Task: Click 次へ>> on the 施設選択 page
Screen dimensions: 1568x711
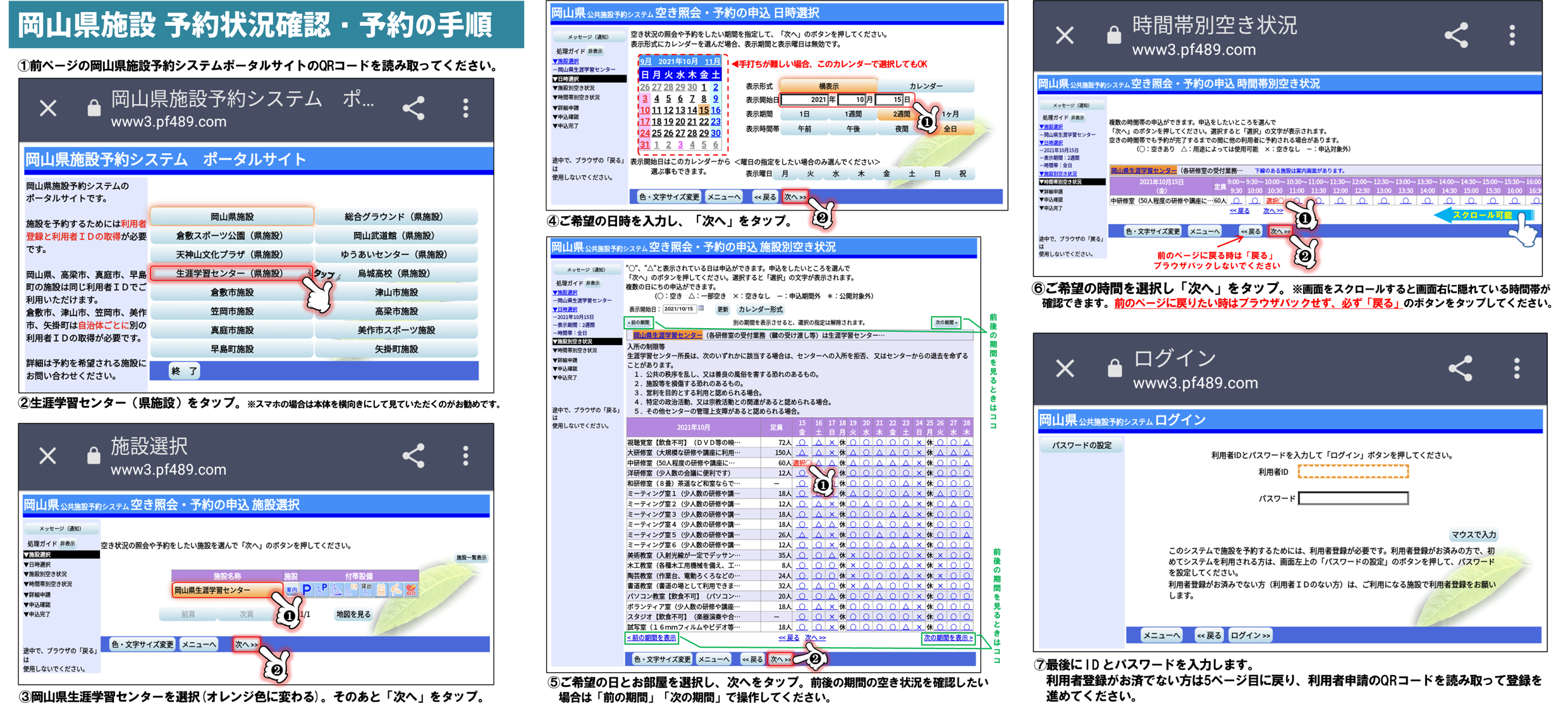Action: [x=246, y=645]
